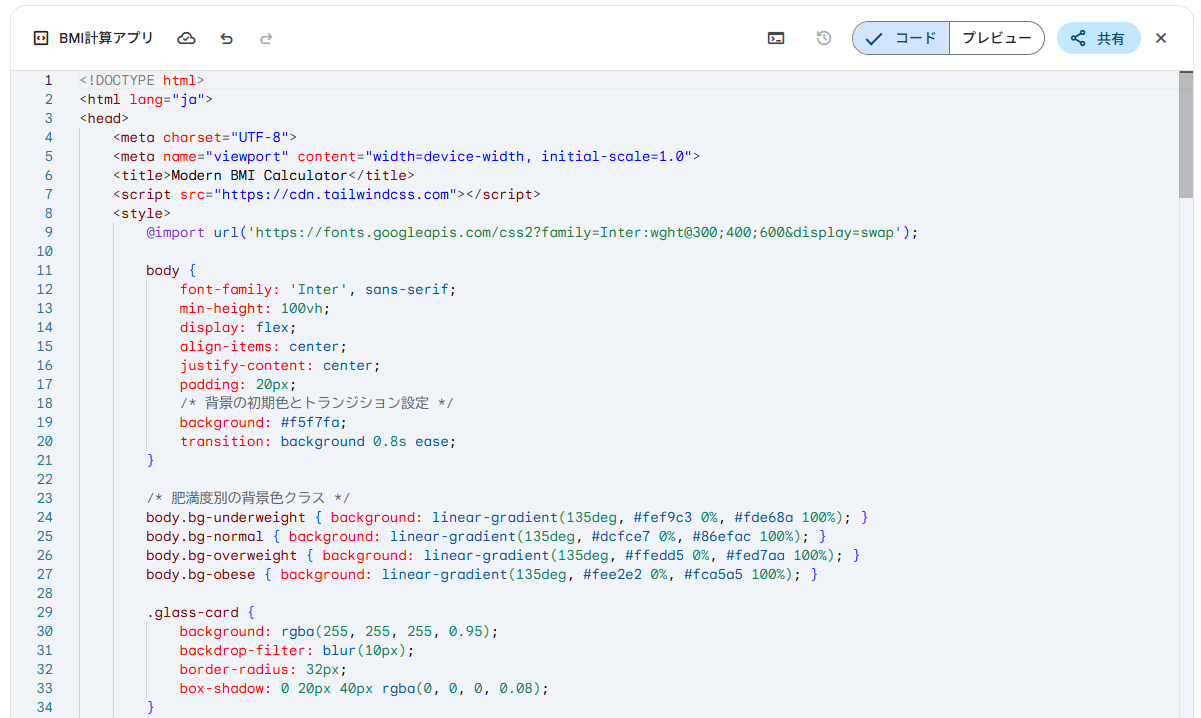Viewport: 1201px width, 718px height.
Task: Click the justify-content: center declaration
Action: (x=280, y=365)
